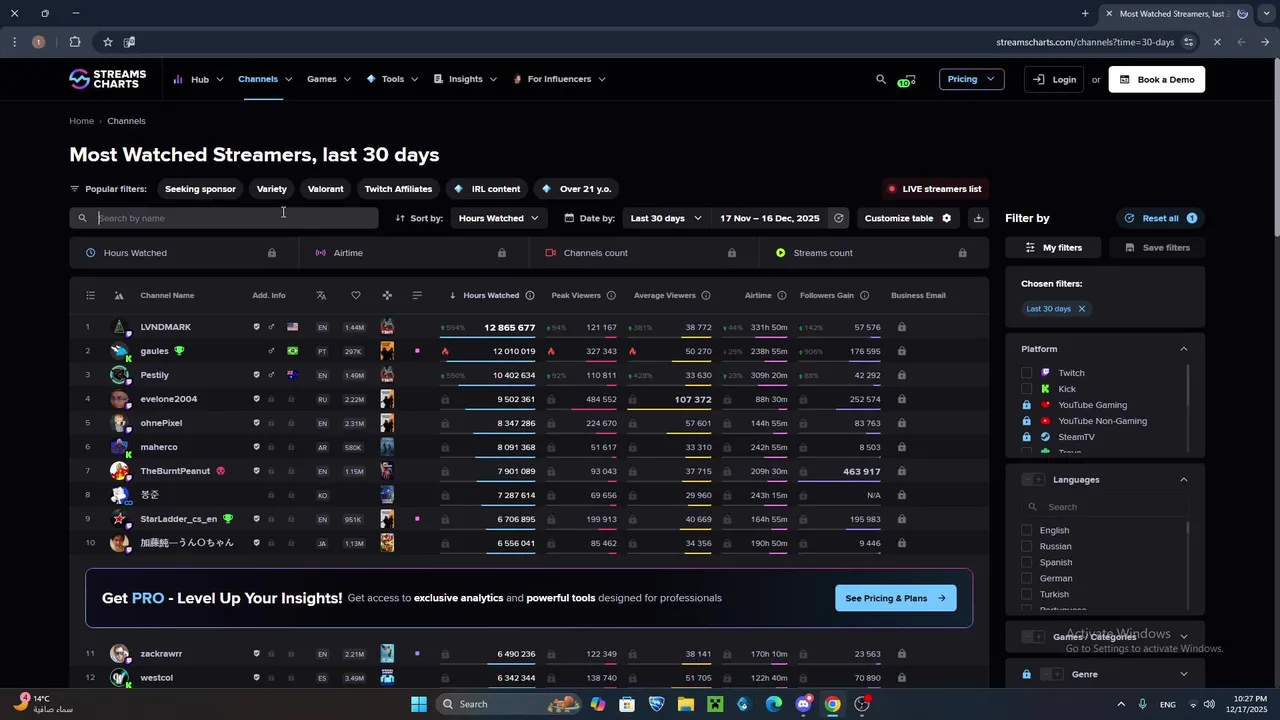This screenshot has height=720, width=1280.
Task: Collapse the Platform filter section
Action: click(x=1184, y=349)
